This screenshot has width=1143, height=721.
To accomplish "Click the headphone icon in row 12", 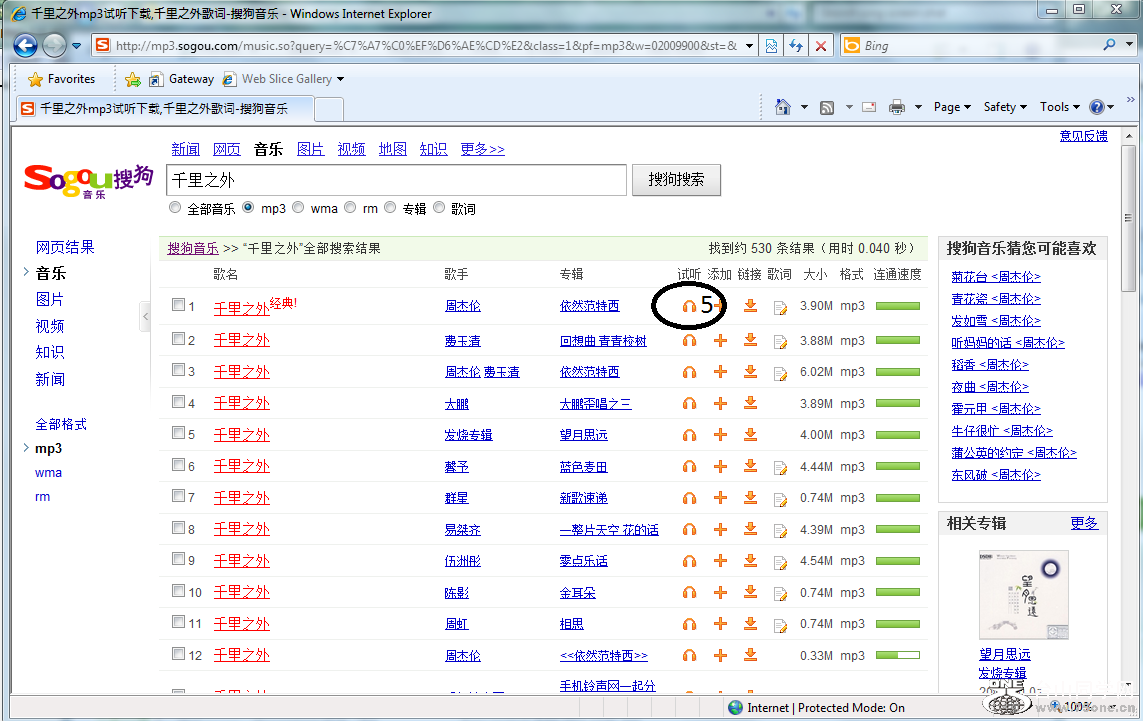I will point(689,655).
